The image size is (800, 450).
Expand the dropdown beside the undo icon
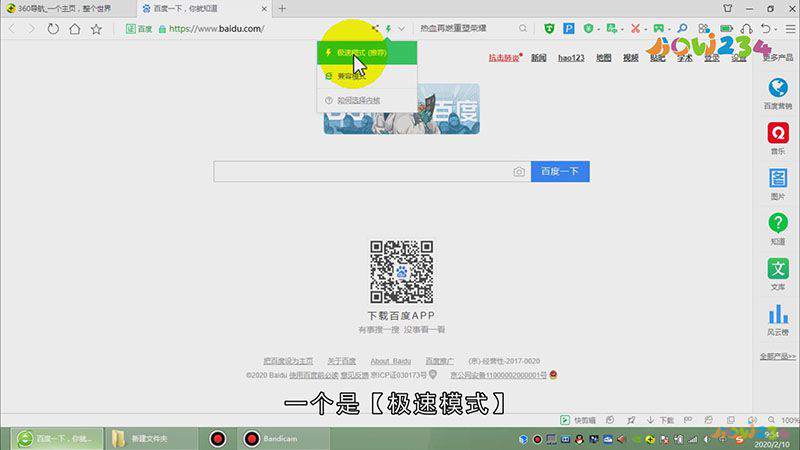776,29
